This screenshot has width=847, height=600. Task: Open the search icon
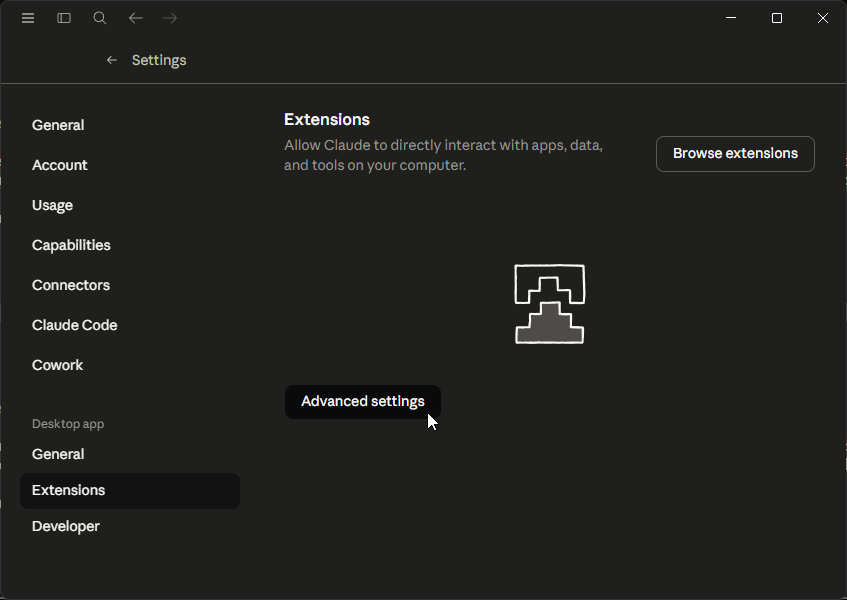[99, 17]
